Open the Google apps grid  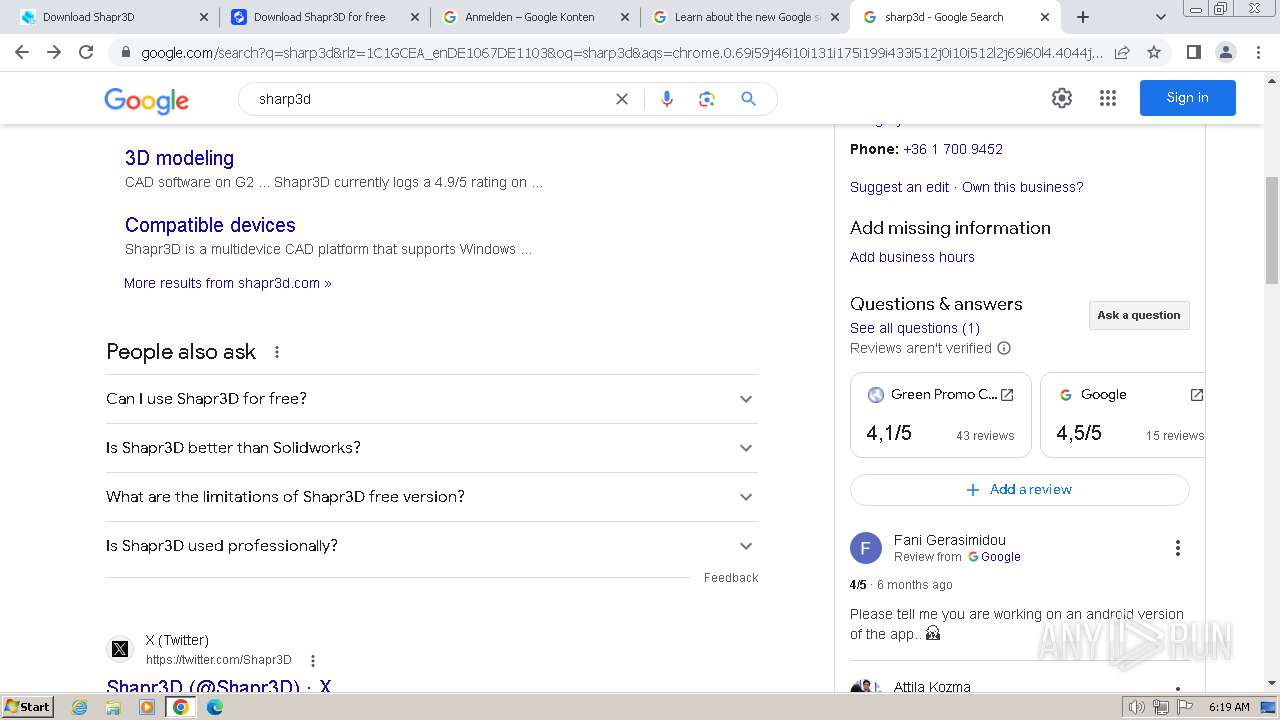pos(1107,98)
